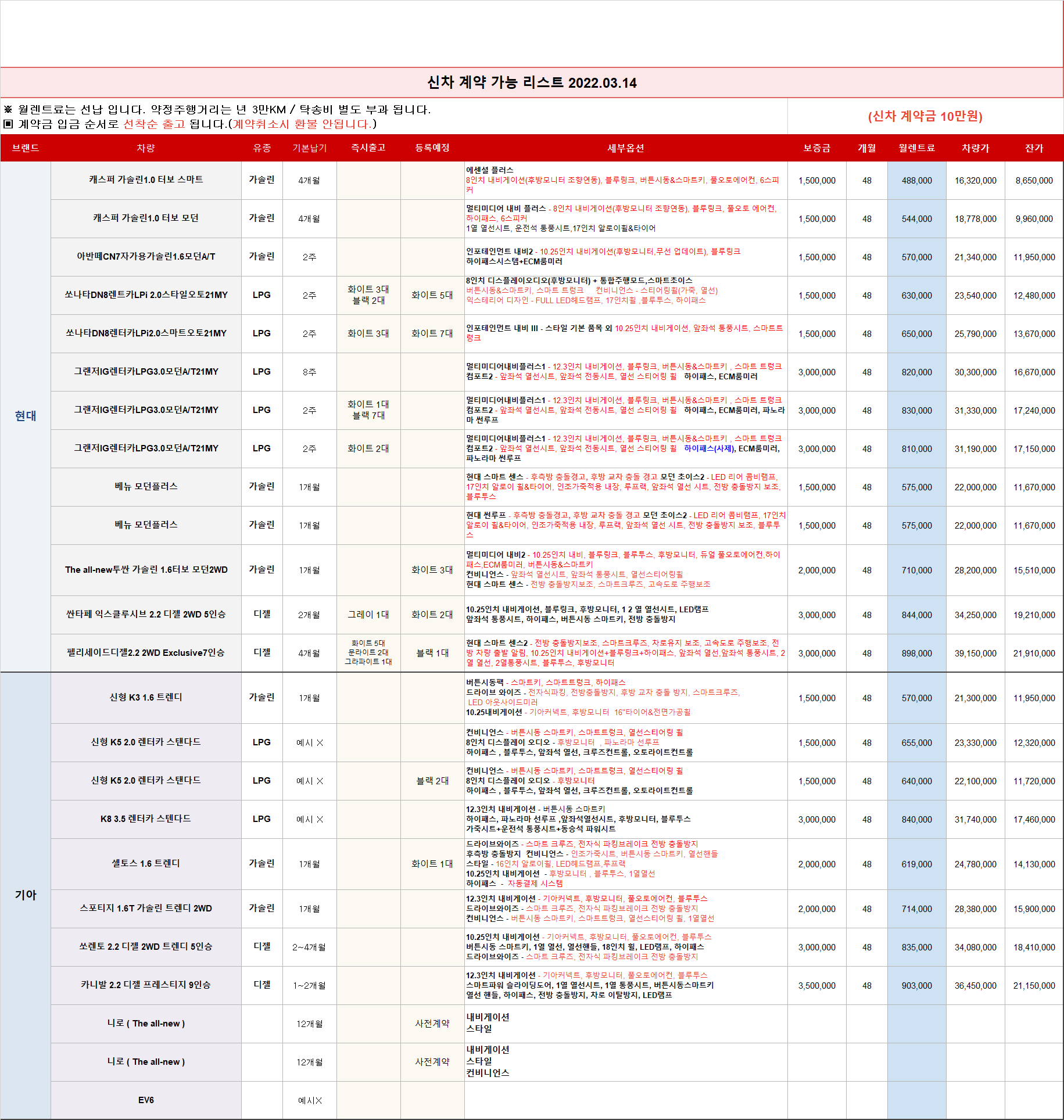Select the 세부옵션 column header
The image size is (1064, 1120).
[x=625, y=148]
